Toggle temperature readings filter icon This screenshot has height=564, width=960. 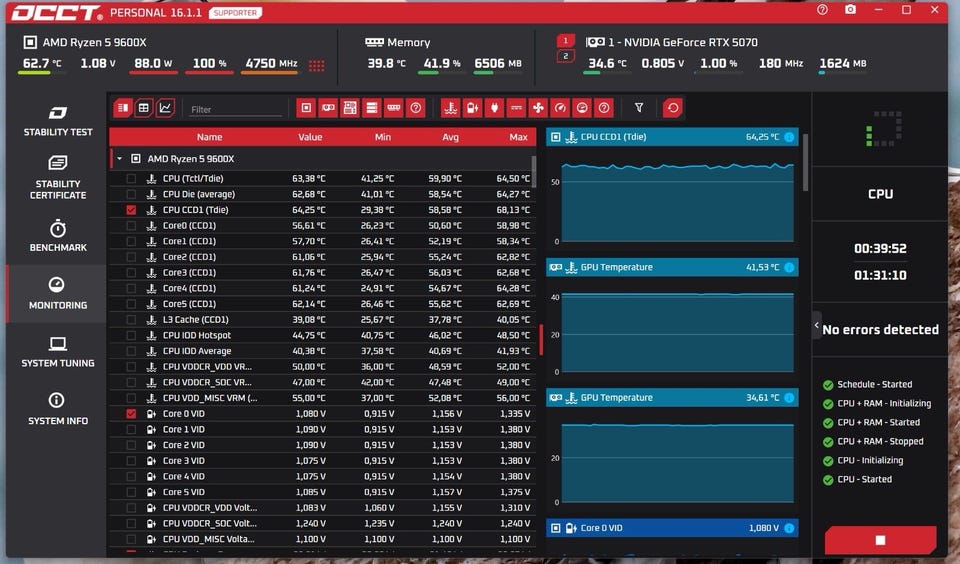click(451, 108)
